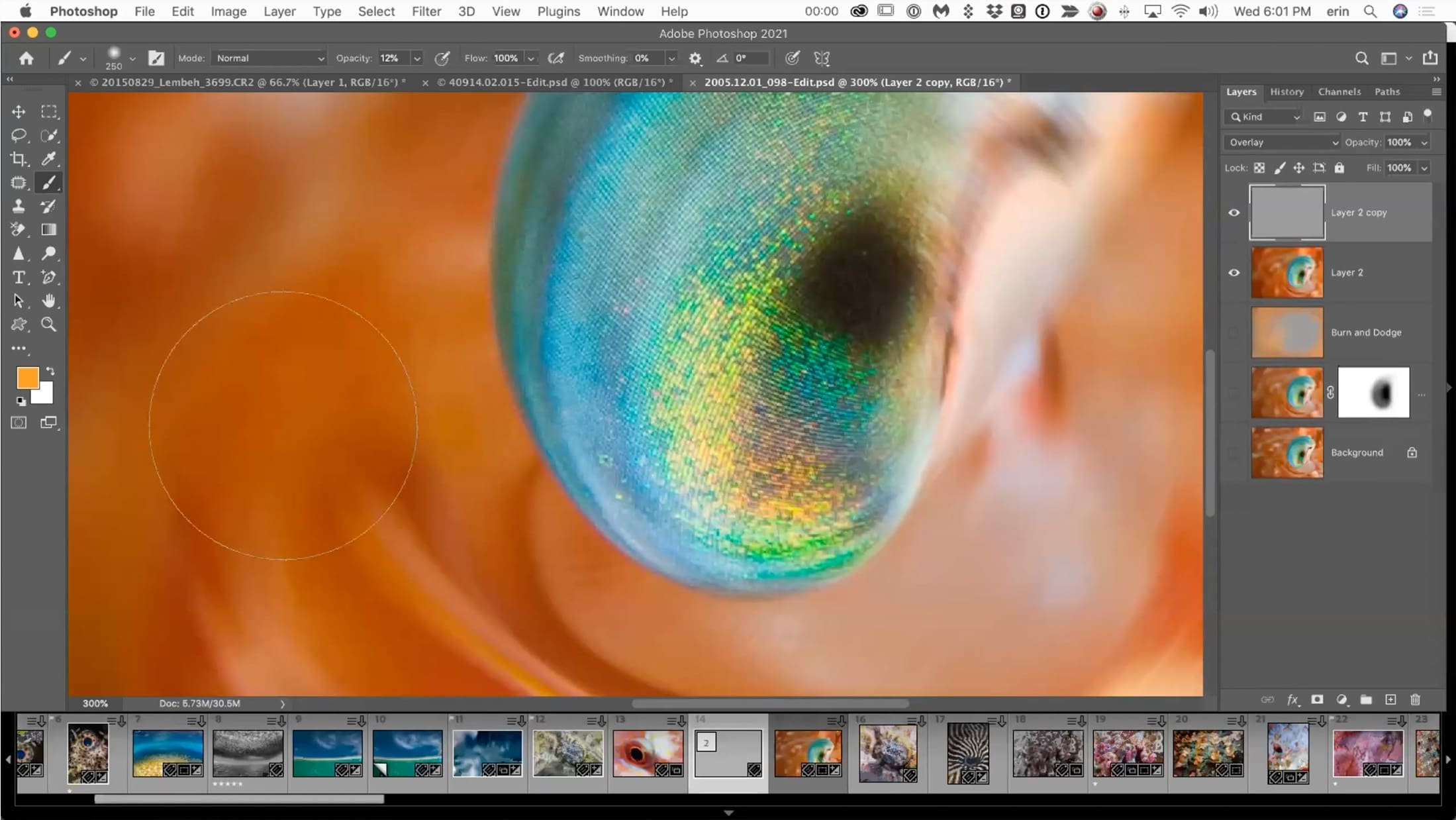This screenshot has height=820, width=1456.
Task: Pick the Clone Stamp tool
Action: 19,206
